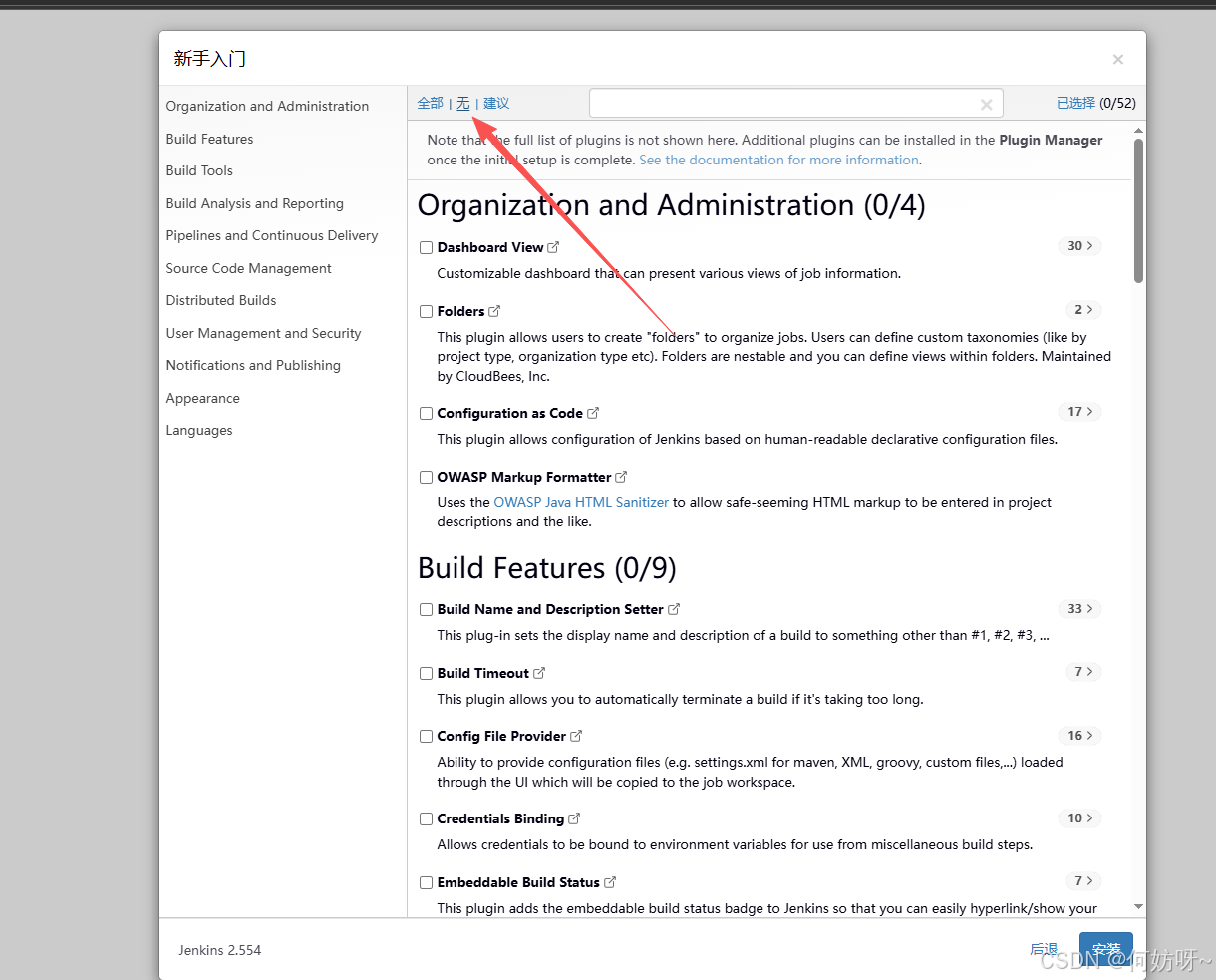Focus the plugin search input field
Viewport: 1216px width, 980px height.
(x=795, y=104)
